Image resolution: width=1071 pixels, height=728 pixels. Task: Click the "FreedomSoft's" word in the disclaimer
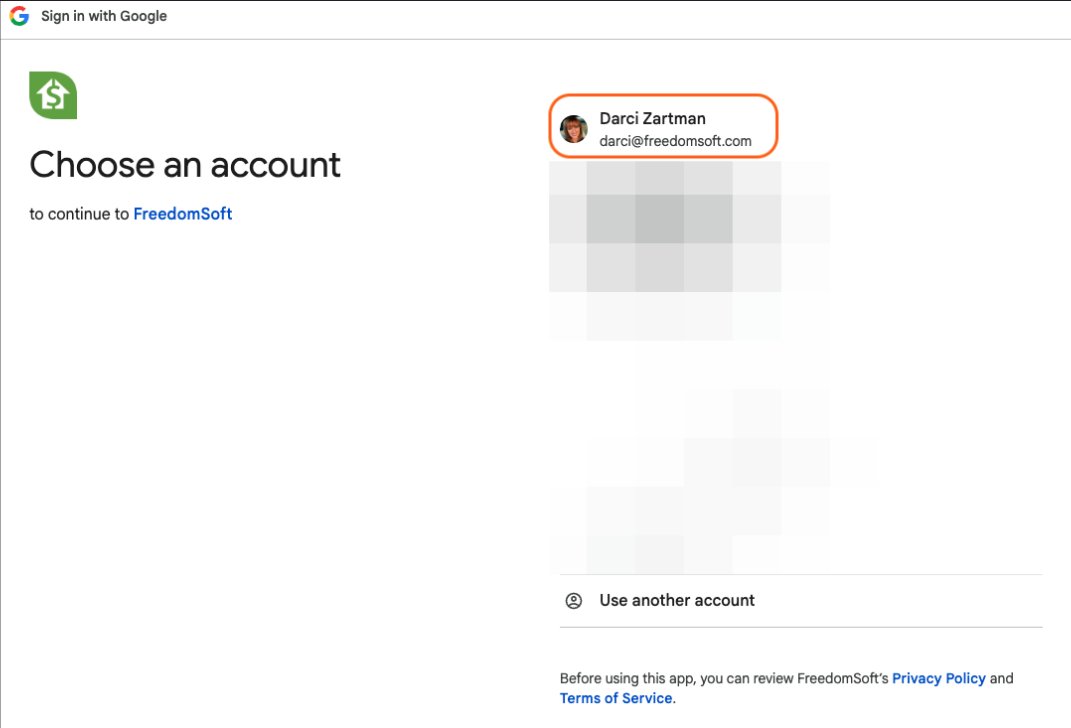pos(842,678)
